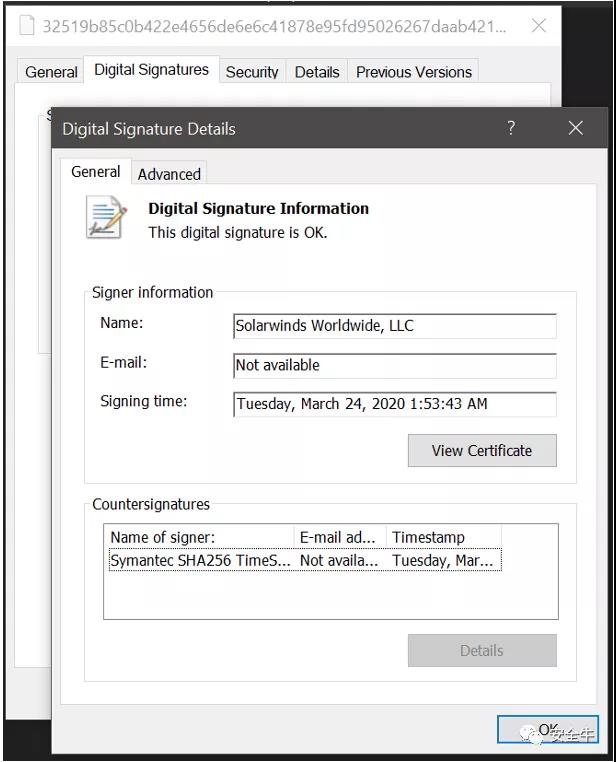This screenshot has height=762, width=616.
Task: Open the Security tab in Properties
Action: click(x=252, y=72)
